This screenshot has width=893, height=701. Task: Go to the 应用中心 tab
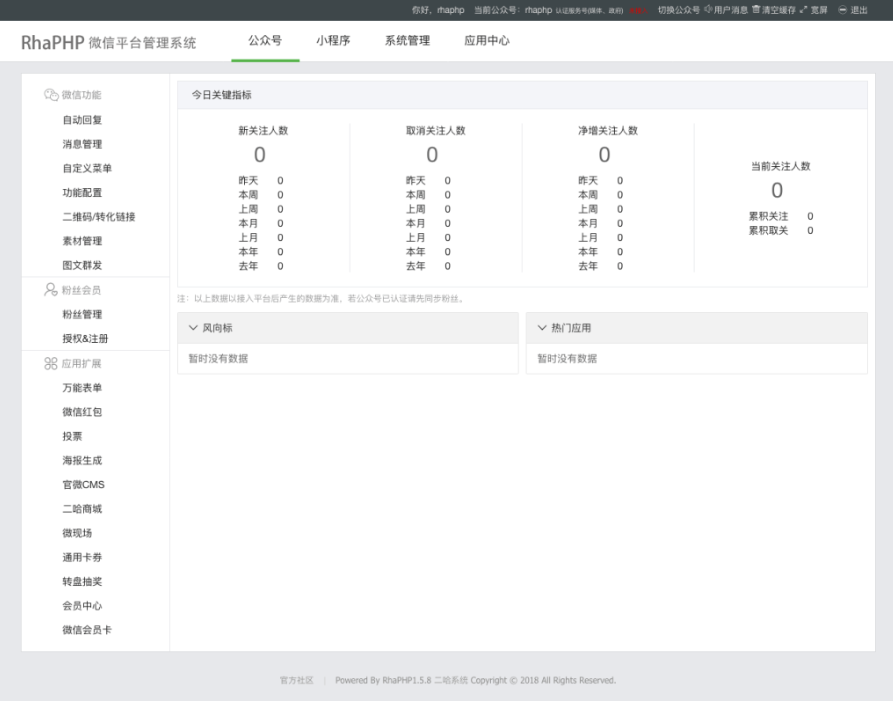click(487, 41)
